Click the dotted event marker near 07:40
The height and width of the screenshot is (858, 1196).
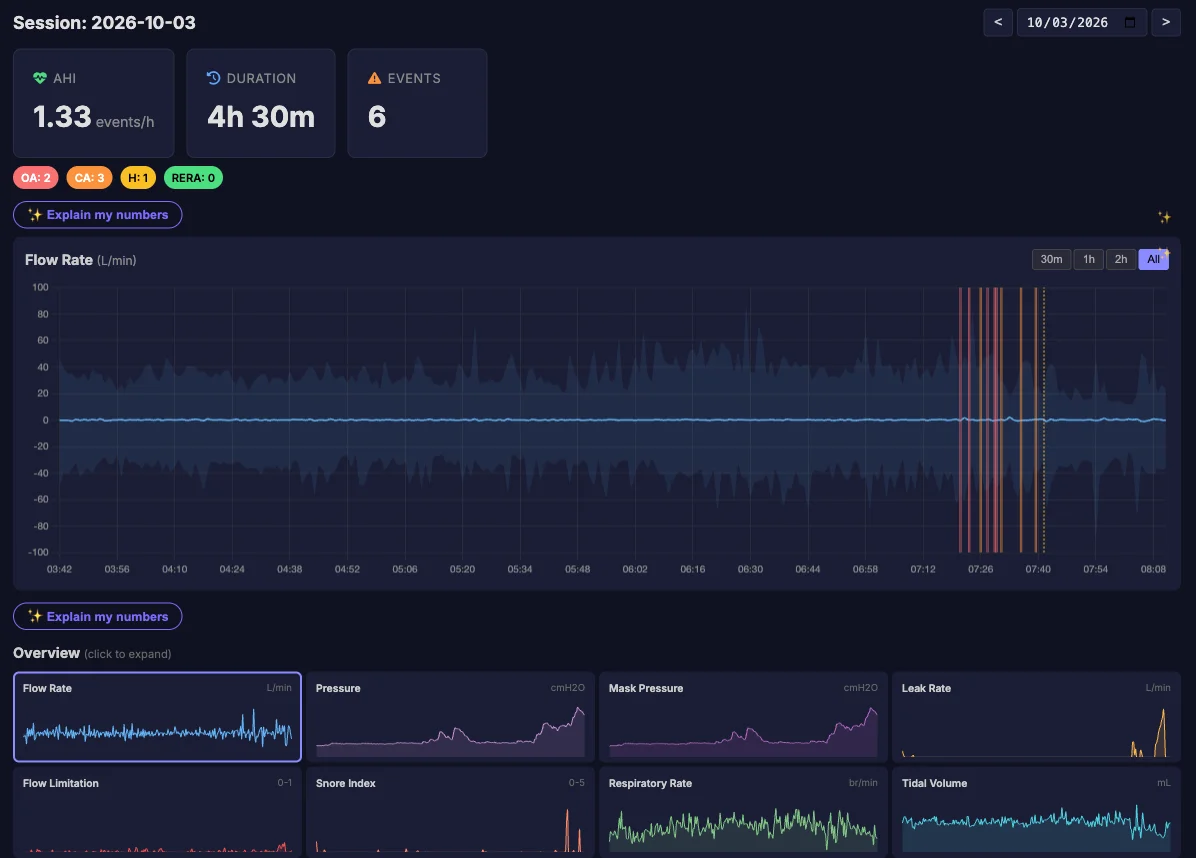click(1043, 419)
